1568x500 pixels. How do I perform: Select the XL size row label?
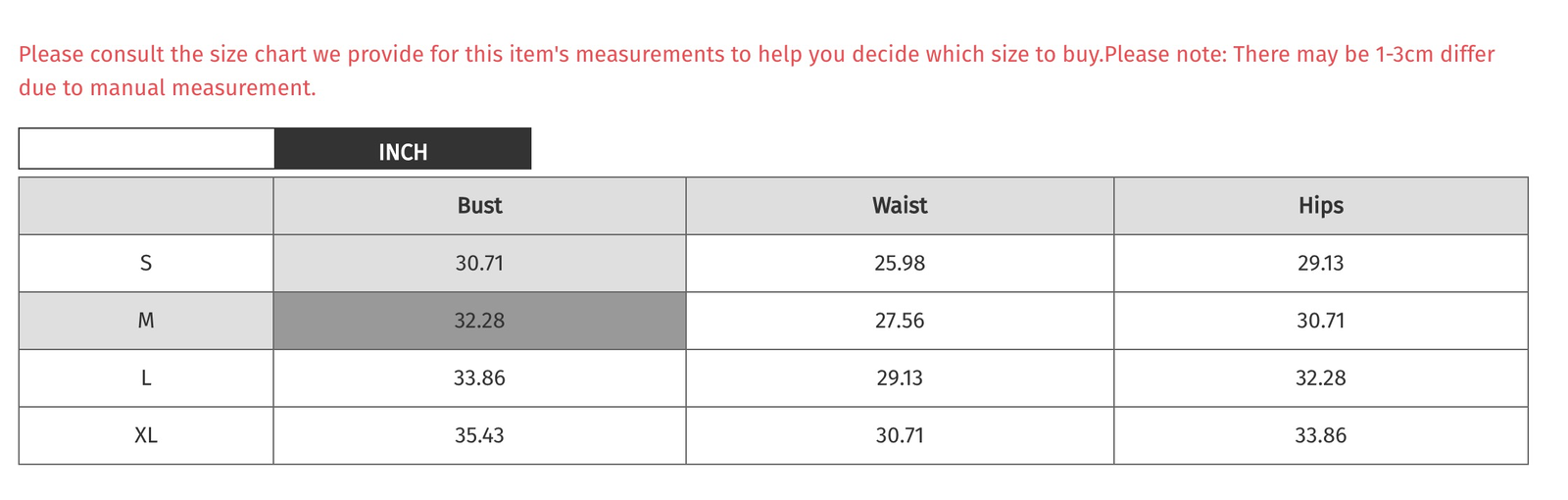(x=146, y=435)
